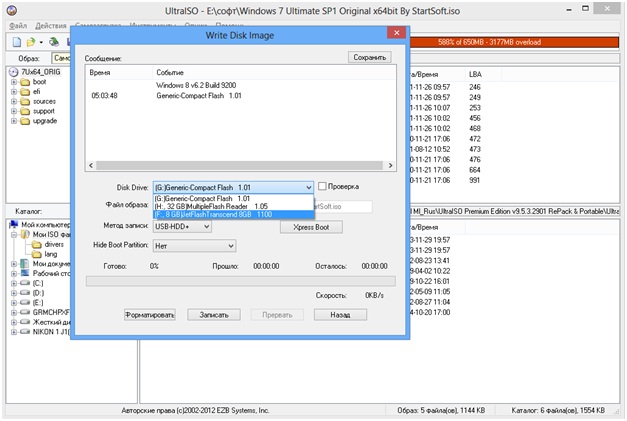Click the Назад button

[340, 315]
